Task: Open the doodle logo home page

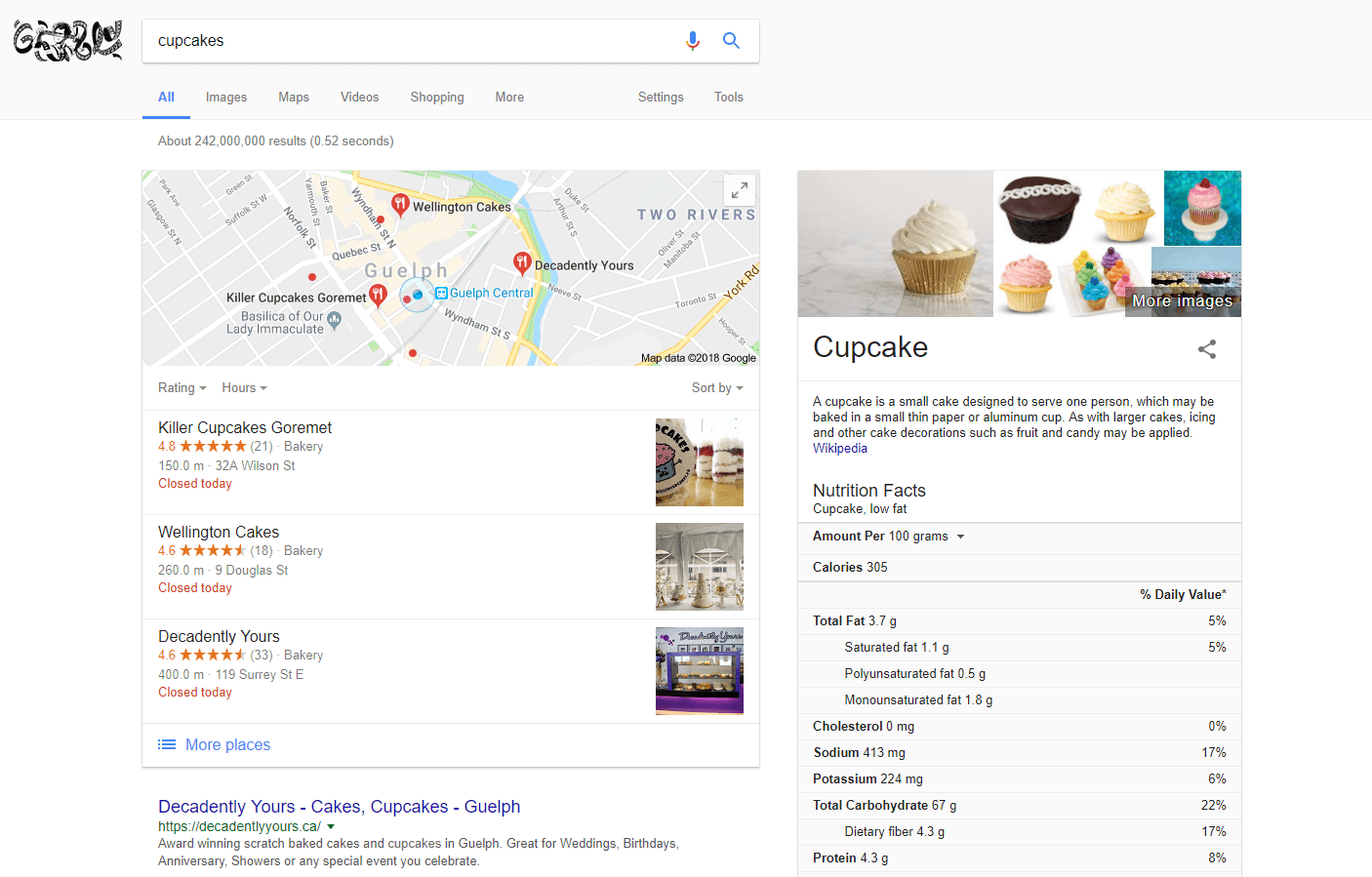Action: tap(68, 41)
